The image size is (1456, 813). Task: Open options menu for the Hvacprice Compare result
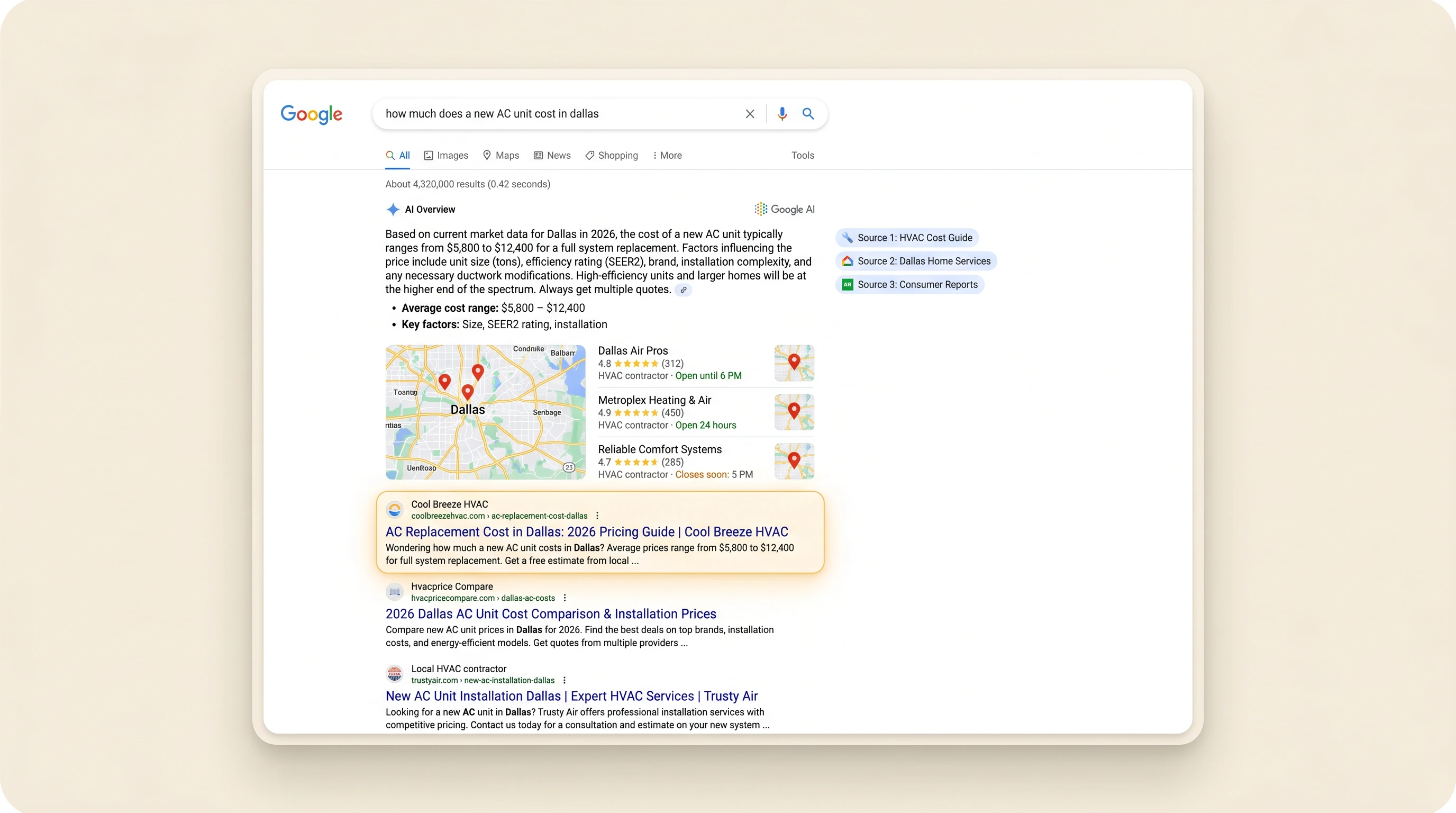pos(565,598)
